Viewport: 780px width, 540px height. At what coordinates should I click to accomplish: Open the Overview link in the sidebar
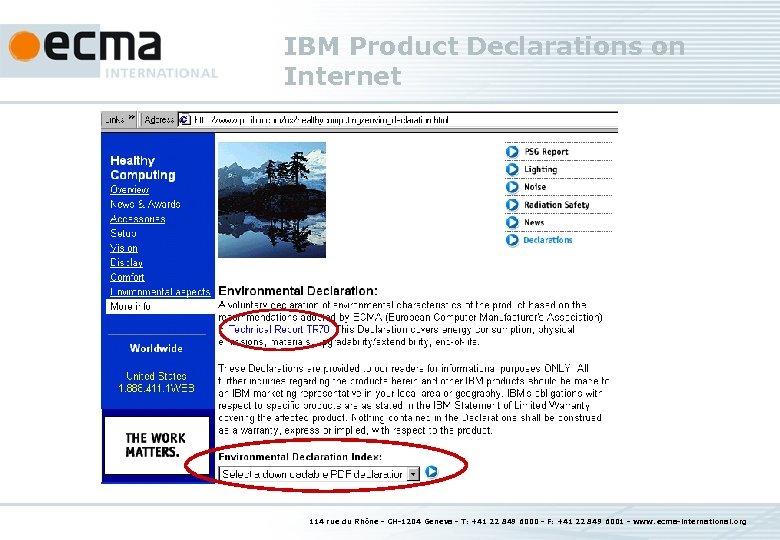tap(129, 189)
